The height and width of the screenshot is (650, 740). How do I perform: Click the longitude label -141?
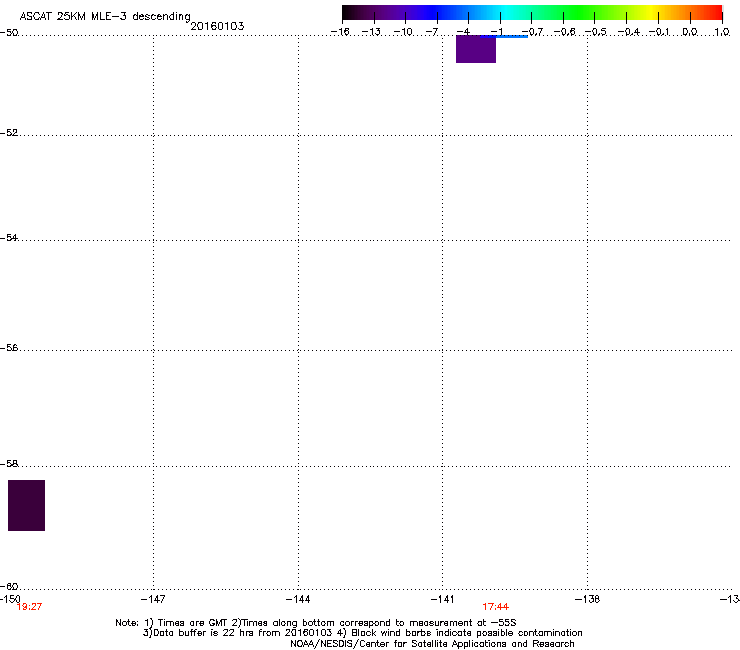point(442,599)
